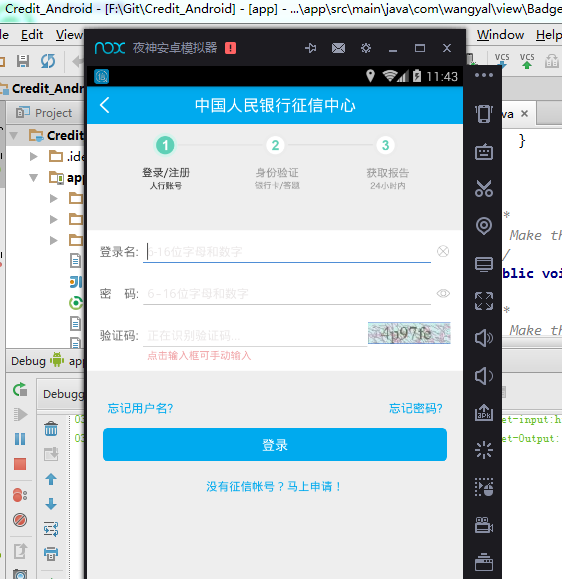Toggle password visibility eye icon
The width and height of the screenshot is (562, 579).
click(443, 294)
